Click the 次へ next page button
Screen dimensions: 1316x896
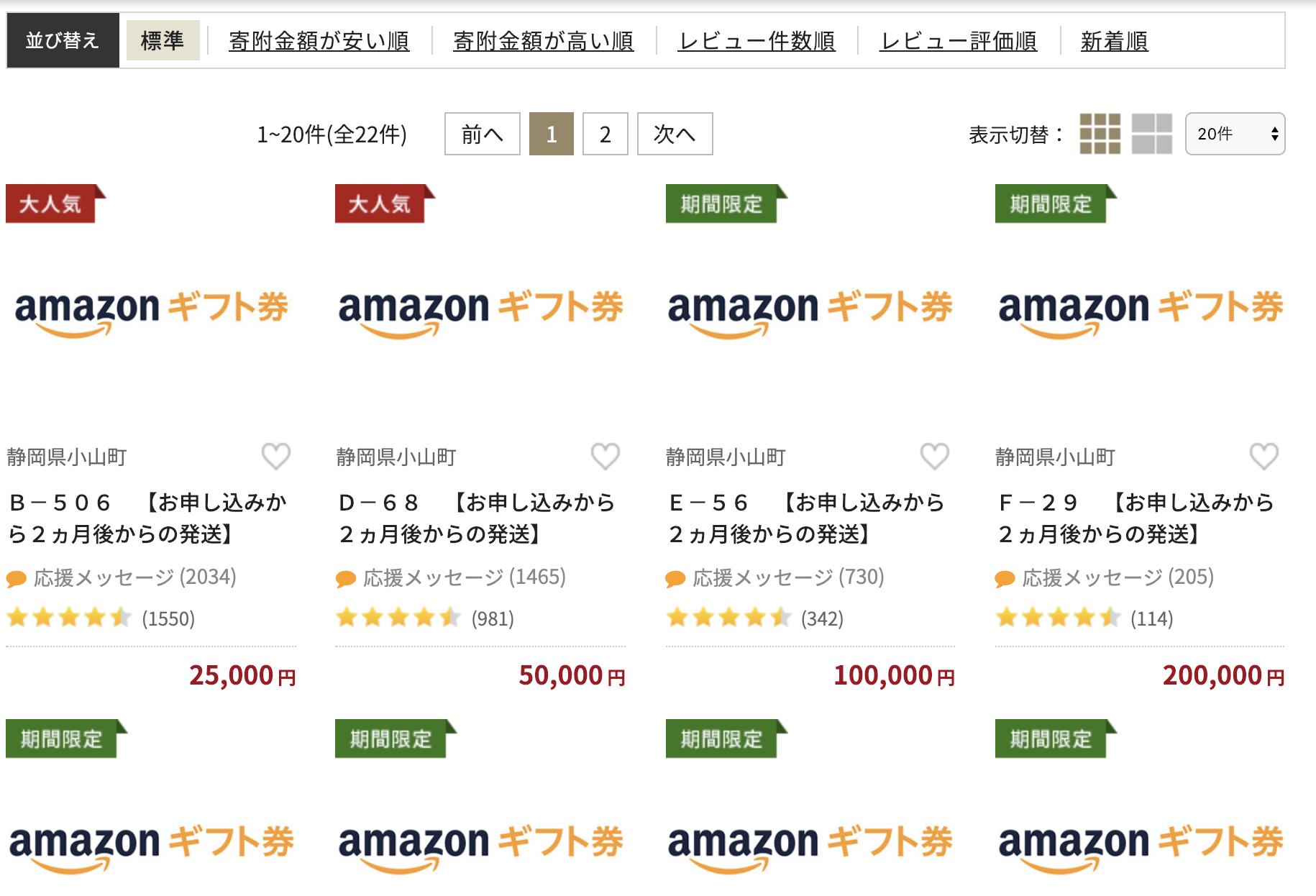coord(675,134)
